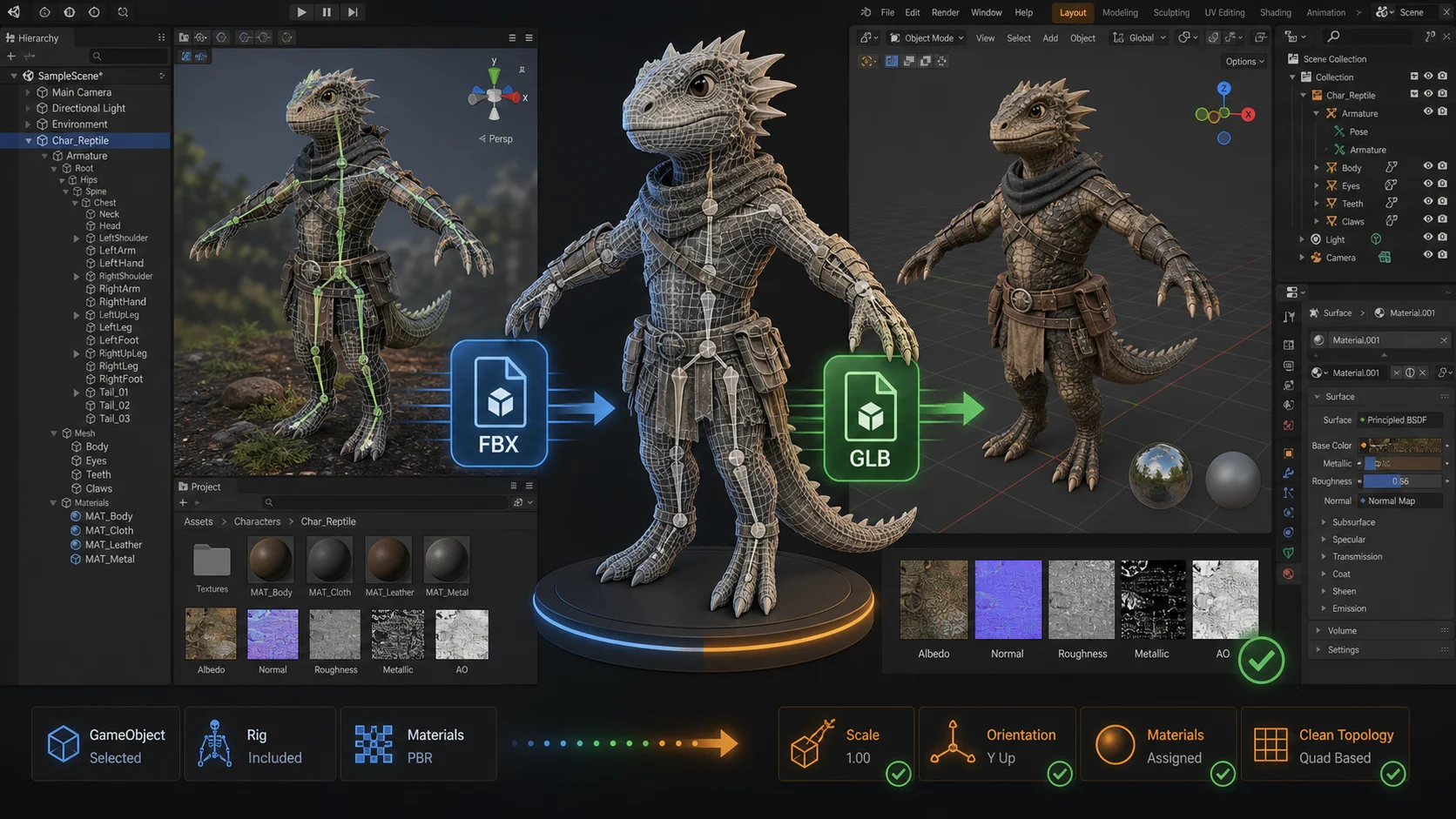The height and width of the screenshot is (819, 1456).
Task: Click the Orientation axes icon
Action: (x=952, y=743)
